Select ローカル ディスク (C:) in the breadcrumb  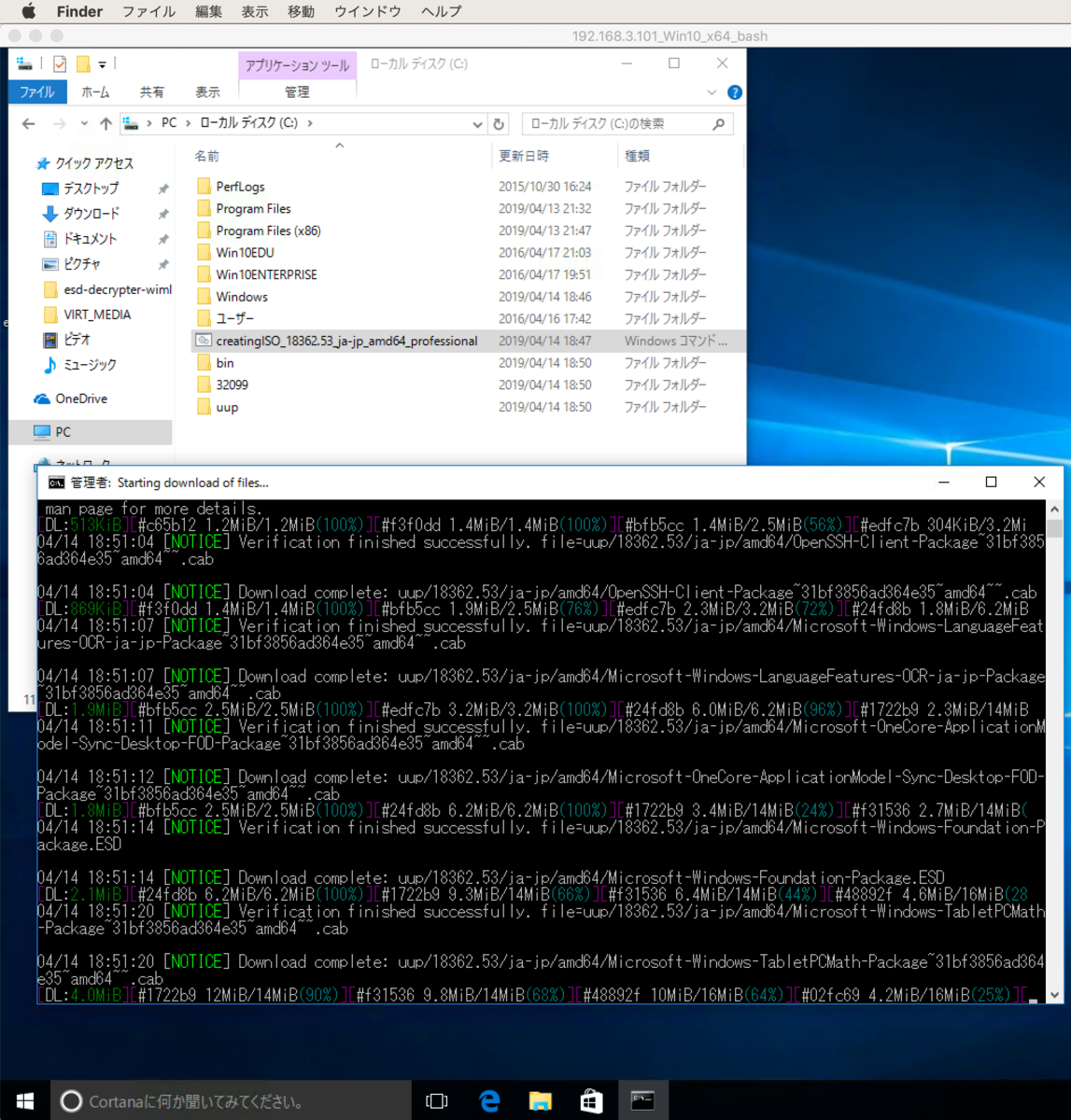(x=248, y=123)
